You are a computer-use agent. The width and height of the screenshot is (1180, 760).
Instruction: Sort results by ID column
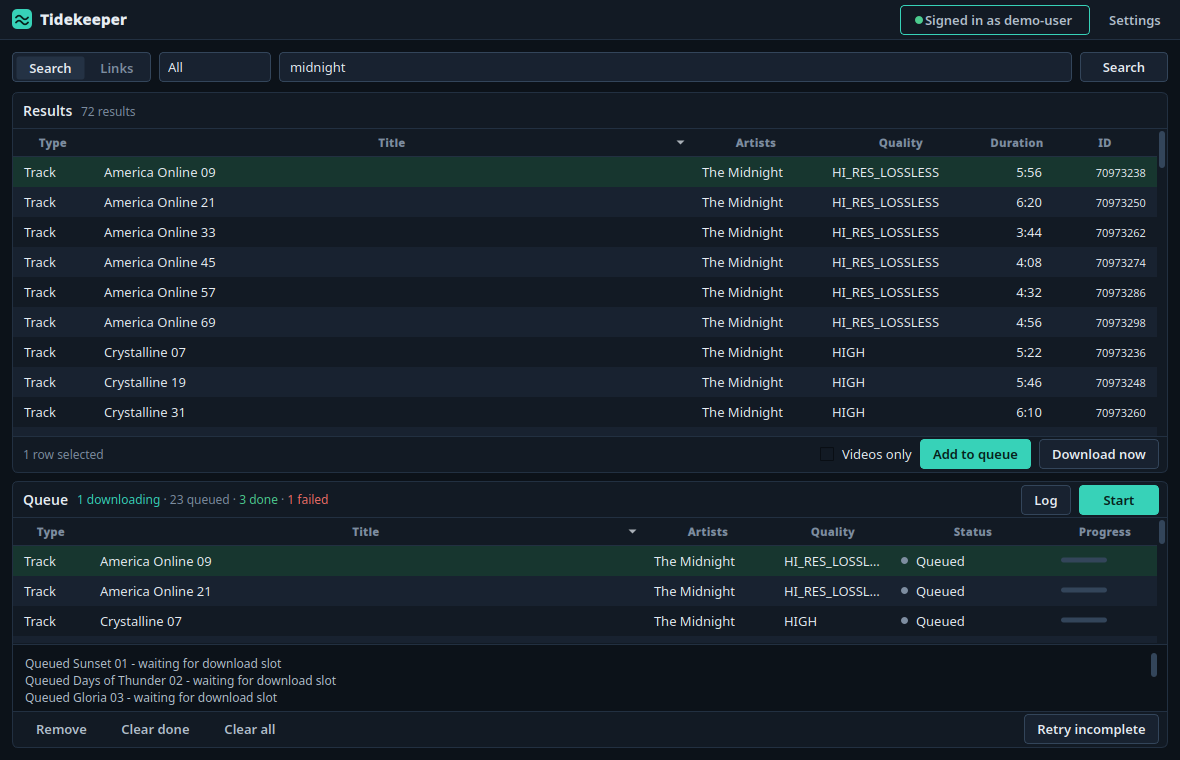click(x=1104, y=143)
